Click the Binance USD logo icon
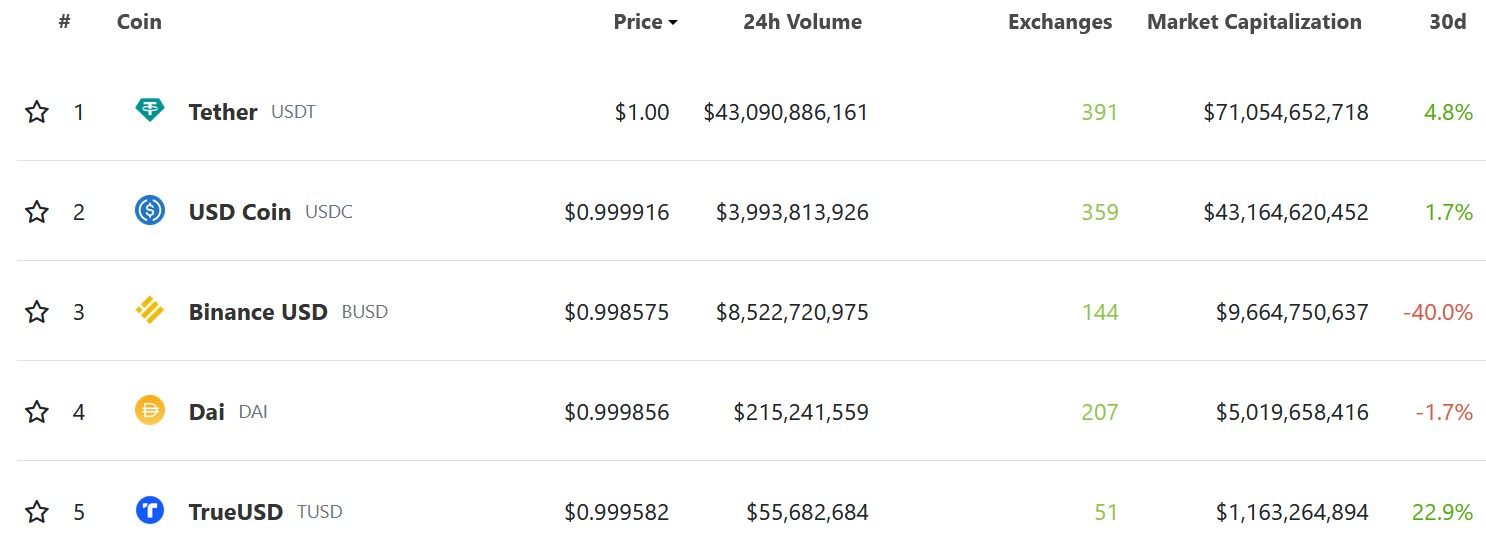 [x=150, y=311]
